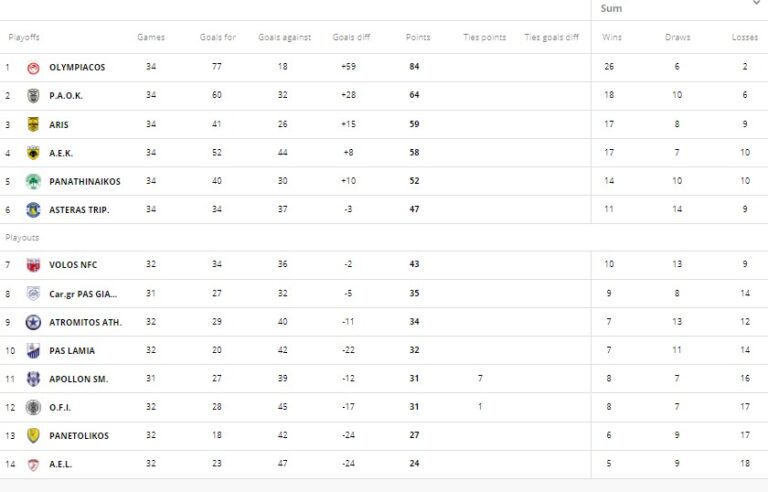Click the Volos NFC team logo

coord(33,265)
